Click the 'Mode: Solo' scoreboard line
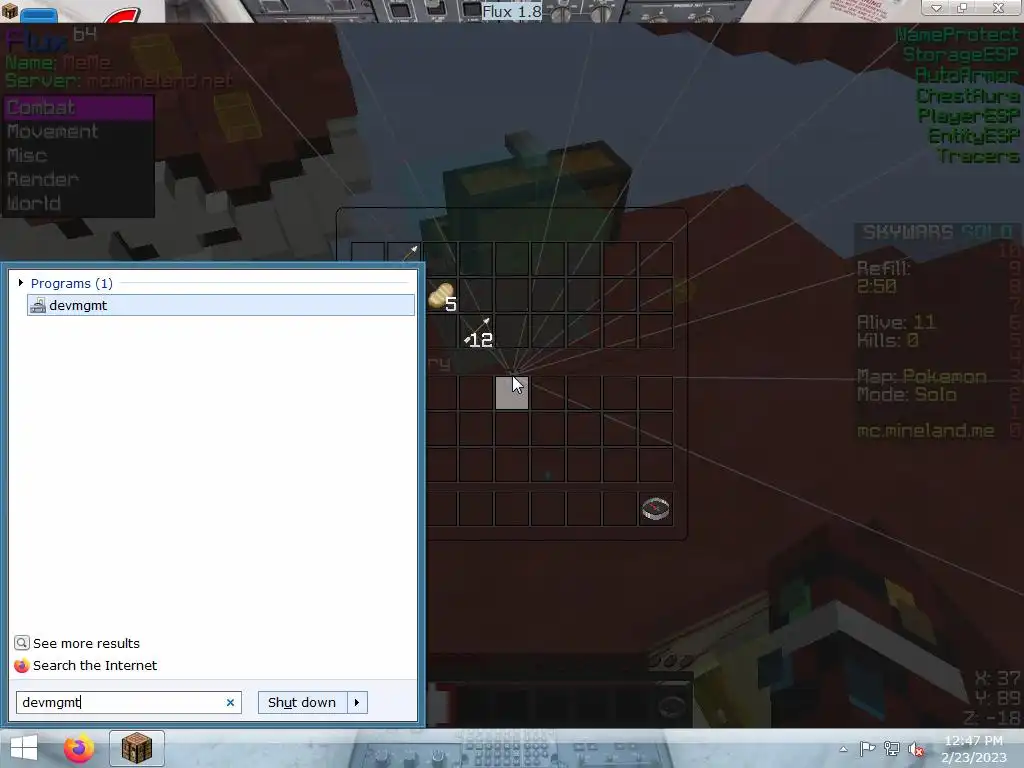This screenshot has height=768, width=1024. [x=906, y=395]
